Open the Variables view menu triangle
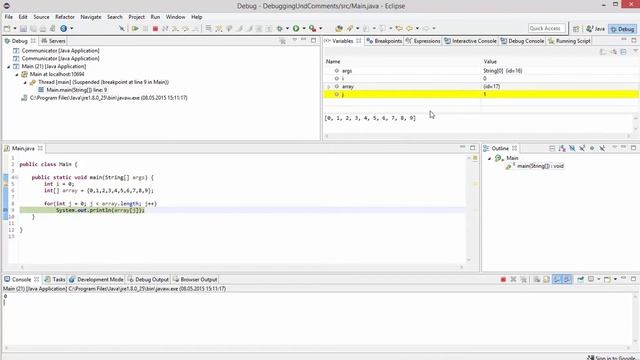The height and width of the screenshot is (360, 640). point(636,51)
